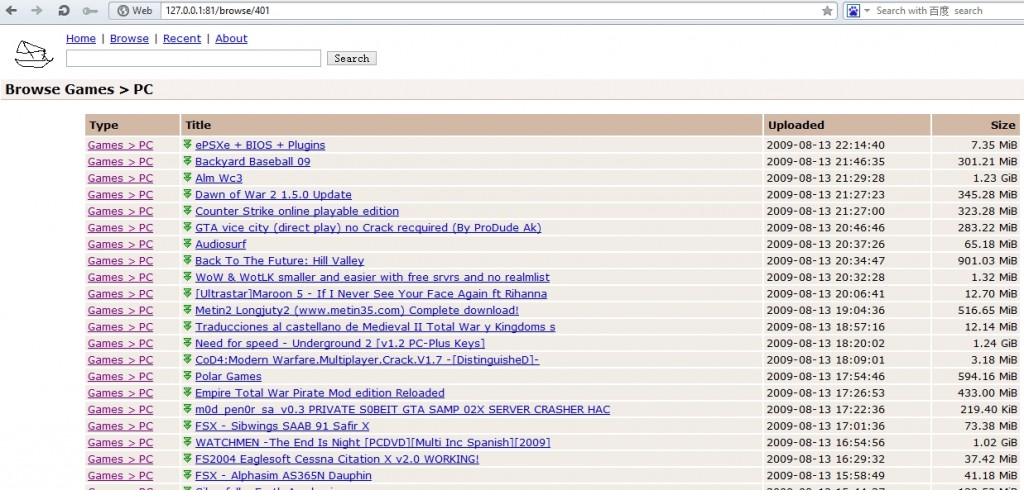Click download arrow beside Polar Games
The width and height of the screenshot is (1024, 490).
pyautogui.click(x=187, y=376)
